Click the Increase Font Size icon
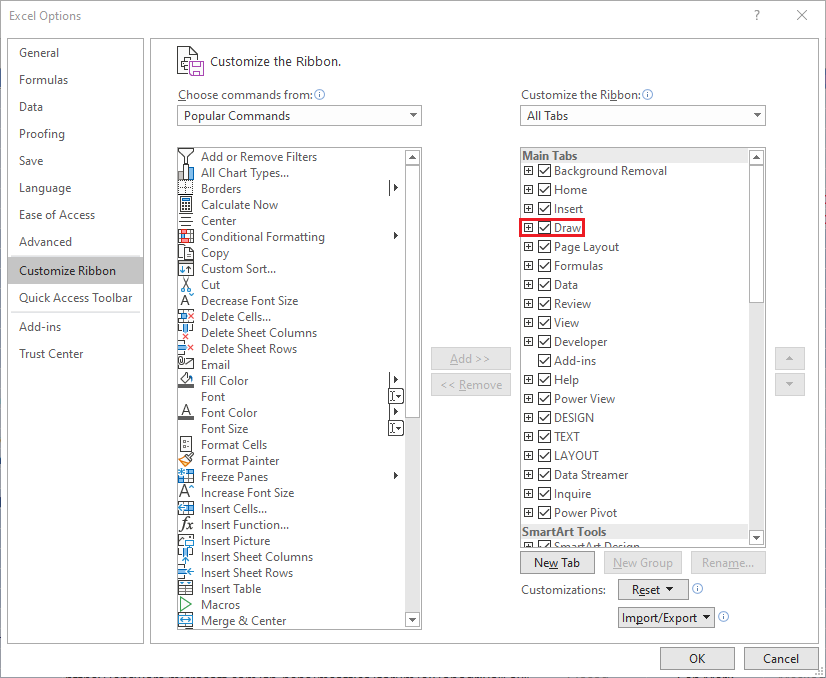The width and height of the screenshot is (826, 678). [185, 493]
